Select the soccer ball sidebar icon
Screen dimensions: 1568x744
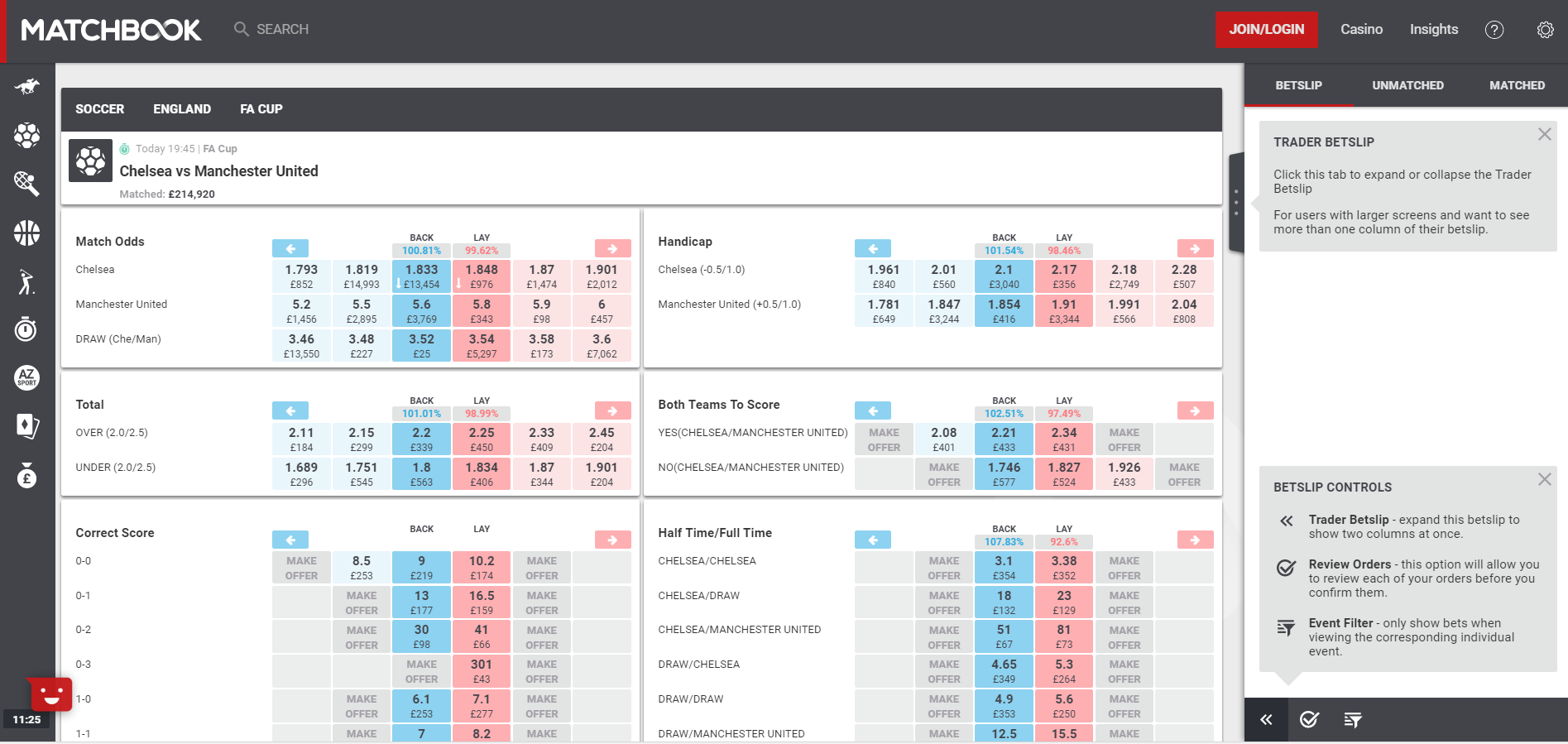coord(26,135)
